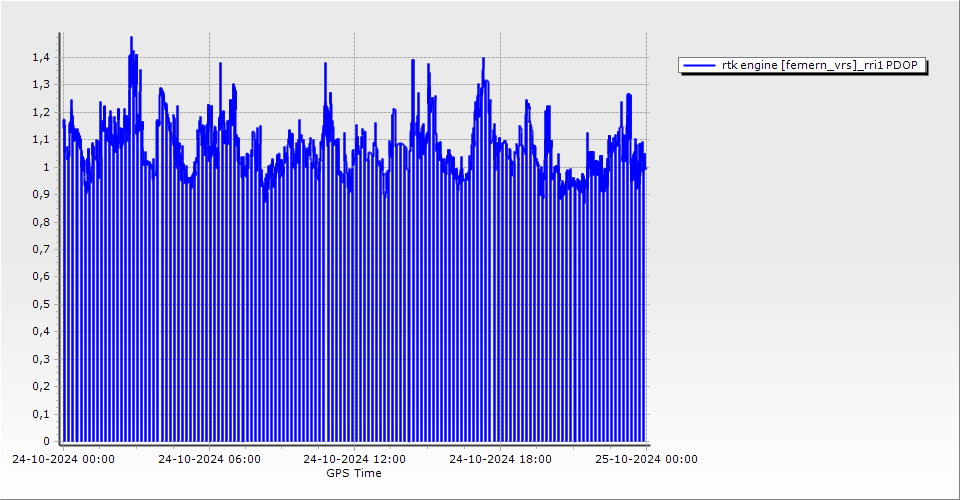
Task: Select the 24-10-2024 06:00 time label
Action: click(x=210, y=460)
